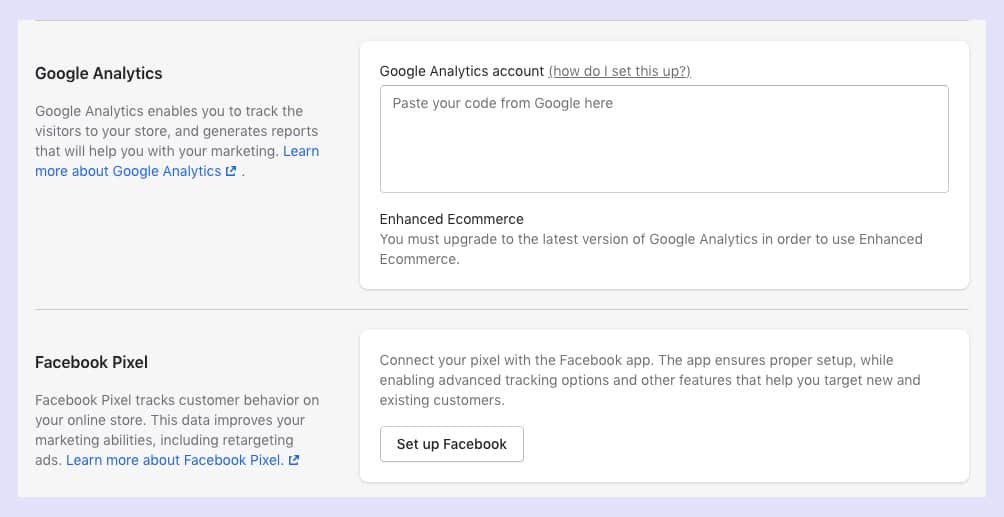Click description text "tracks customer behavior on your online store"
Screen dimensions: 1004x517
click(177, 410)
